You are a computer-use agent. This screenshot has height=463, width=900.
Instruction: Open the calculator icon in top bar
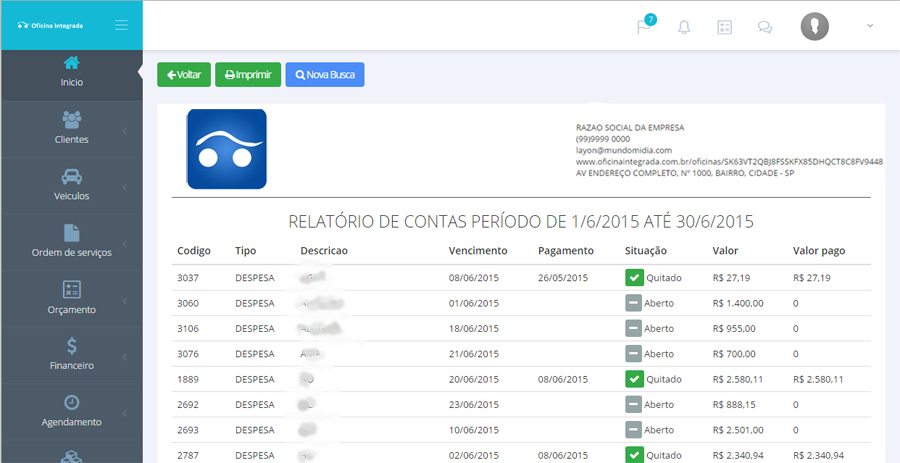tap(724, 27)
